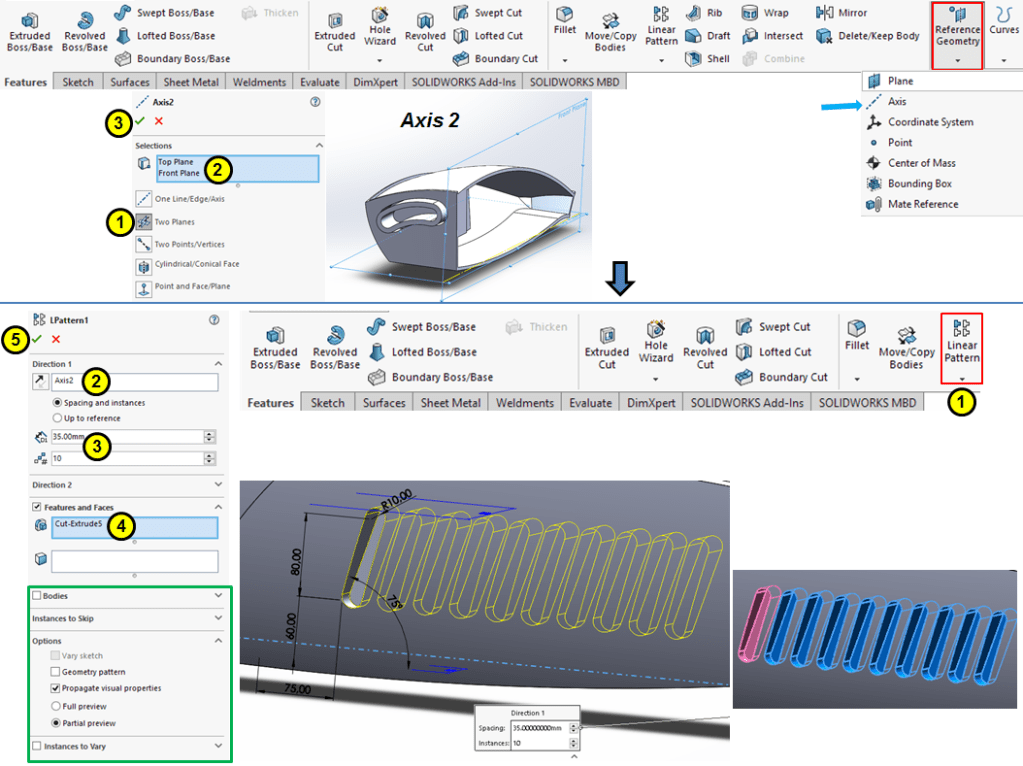Expand the Instances to Skip section
1023x766 pixels.
coord(218,619)
